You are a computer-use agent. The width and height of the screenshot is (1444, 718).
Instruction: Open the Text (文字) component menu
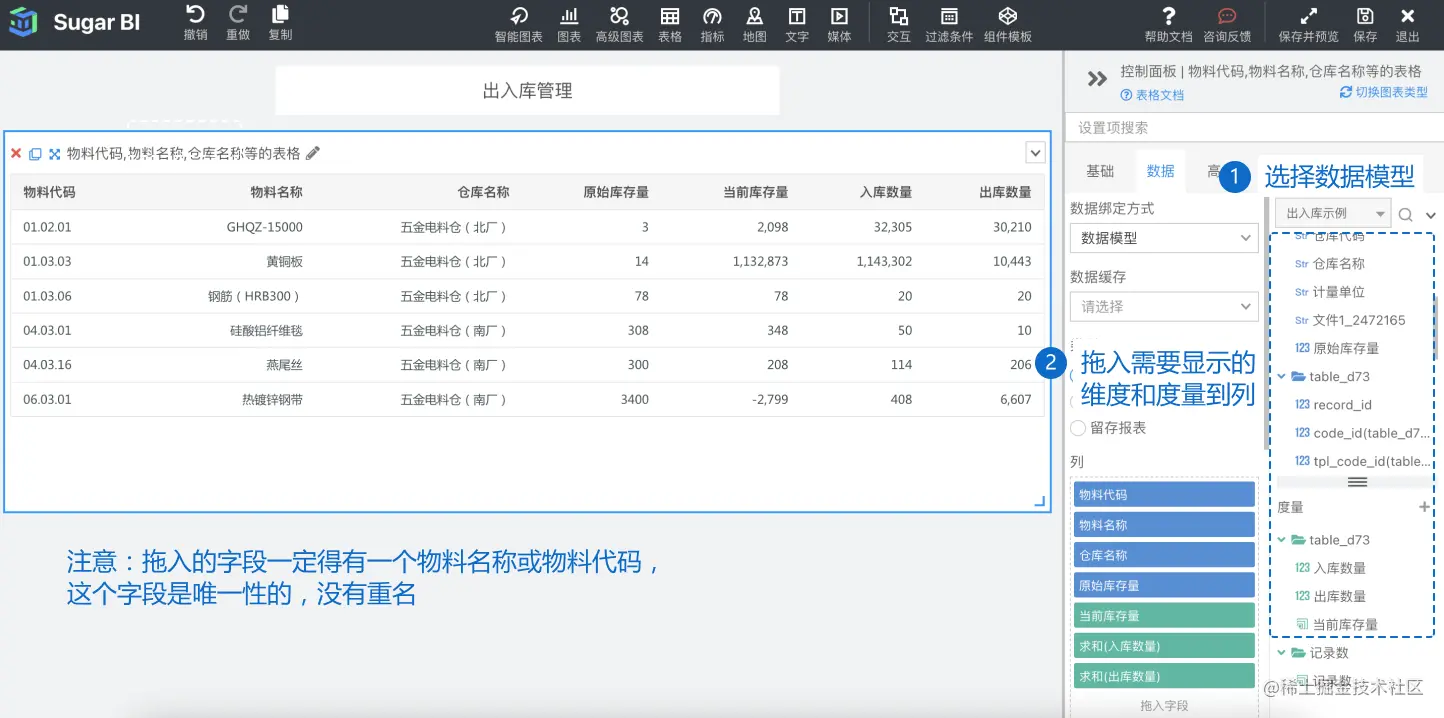[797, 25]
